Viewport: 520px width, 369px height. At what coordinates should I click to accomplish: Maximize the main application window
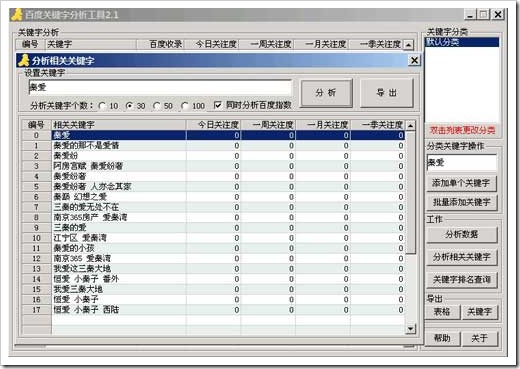(483, 15)
